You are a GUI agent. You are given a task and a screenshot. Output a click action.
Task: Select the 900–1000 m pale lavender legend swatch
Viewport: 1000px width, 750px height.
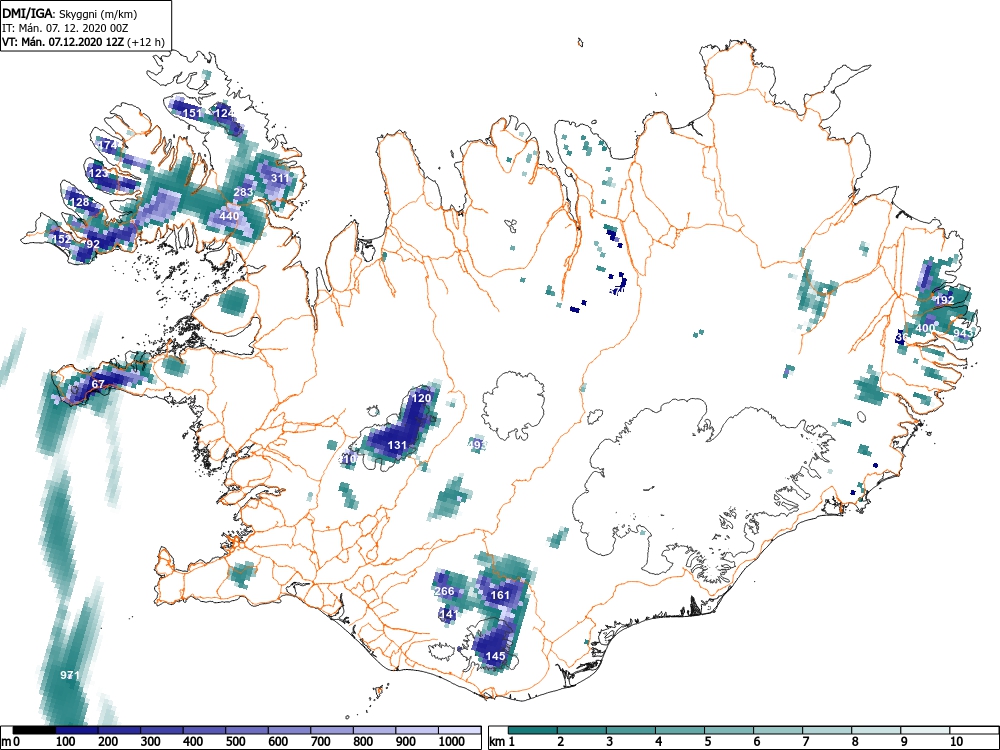pos(417,730)
